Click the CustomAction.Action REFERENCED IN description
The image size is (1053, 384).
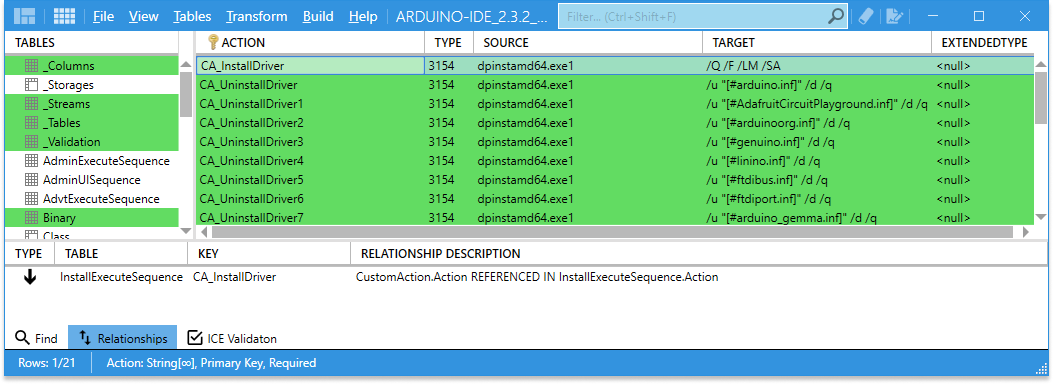(x=537, y=277)
